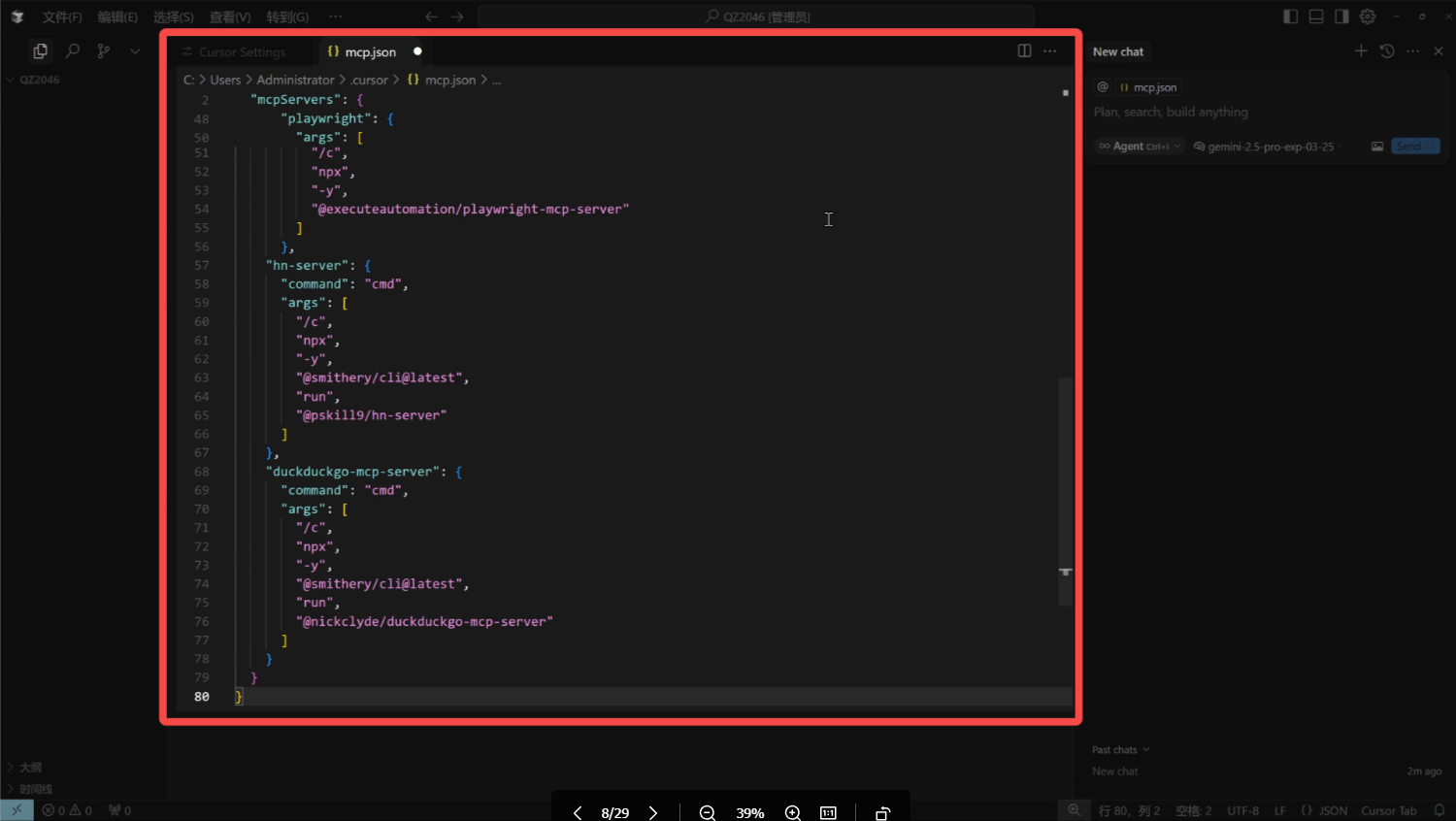
Task: Toggle the primary left sidebar layout
Action: coord(1290,16)
